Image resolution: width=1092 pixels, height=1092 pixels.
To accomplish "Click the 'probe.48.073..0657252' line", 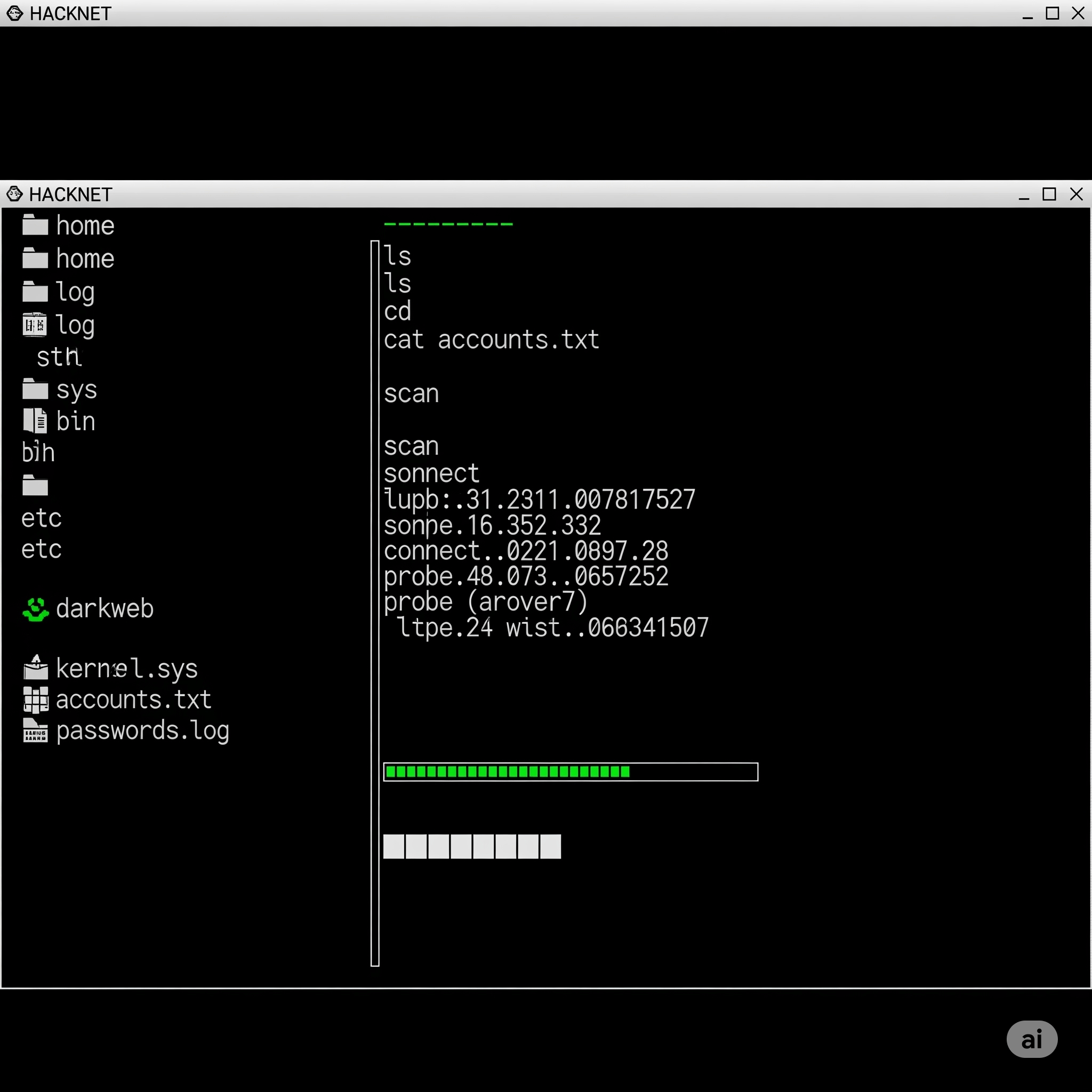I will coord(526,577).
